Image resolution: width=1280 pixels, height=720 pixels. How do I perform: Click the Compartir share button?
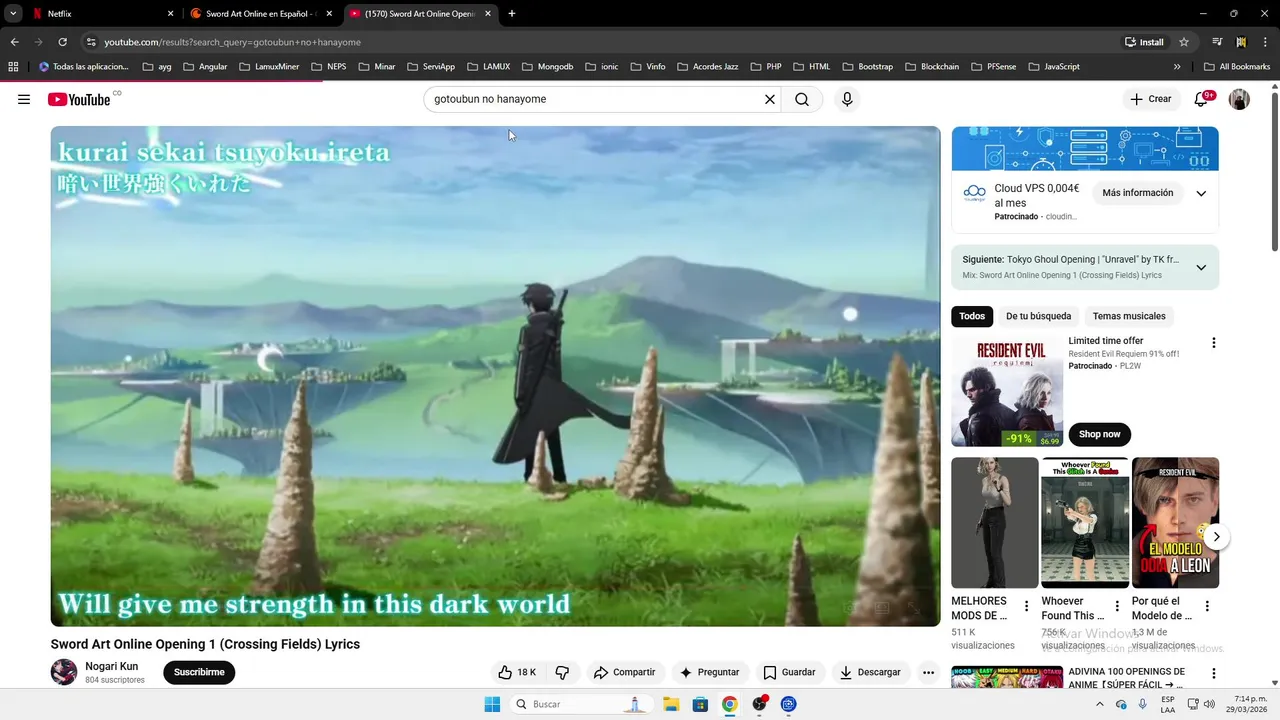pyautogui.click(x=624, y=672)
